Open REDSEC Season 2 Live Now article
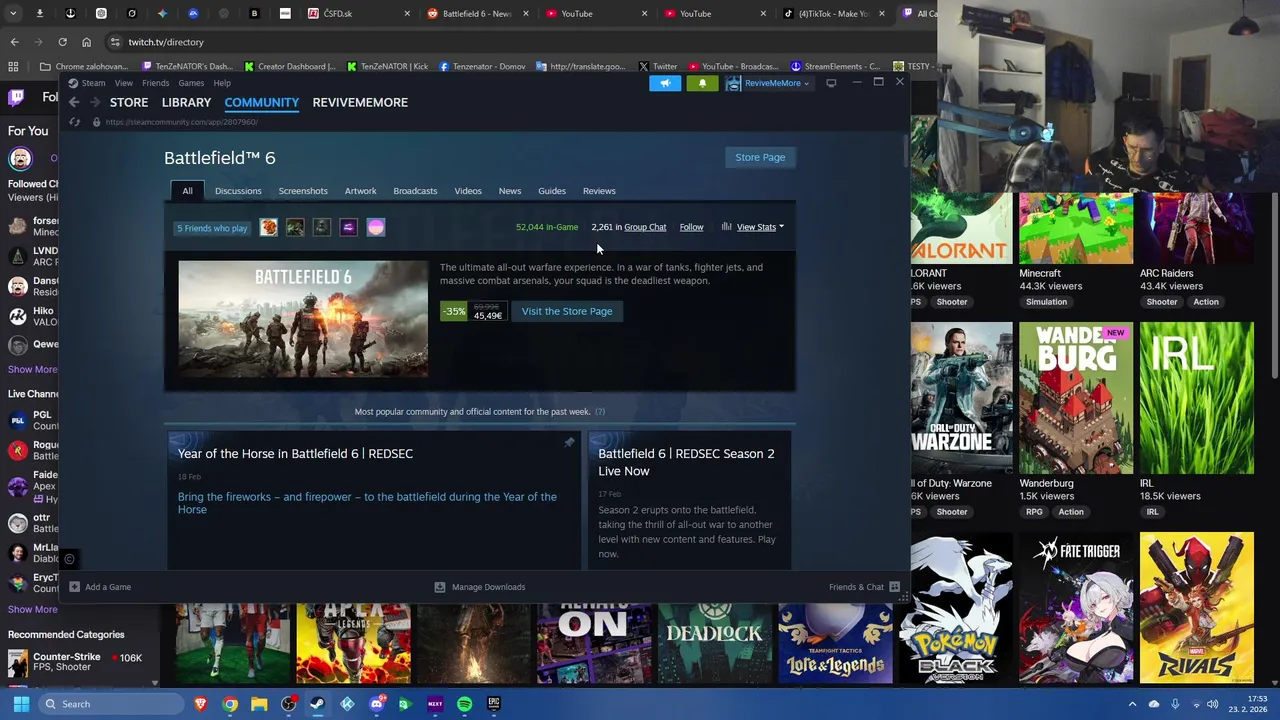This screenshot has width=1280, height=720. pyautogui.click(x=686, y=462)
